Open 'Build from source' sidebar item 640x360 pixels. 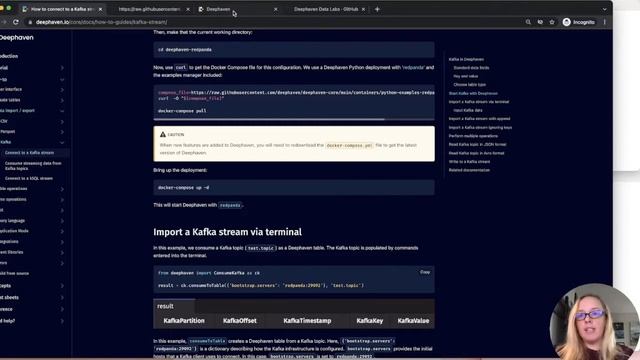[14, 273]
